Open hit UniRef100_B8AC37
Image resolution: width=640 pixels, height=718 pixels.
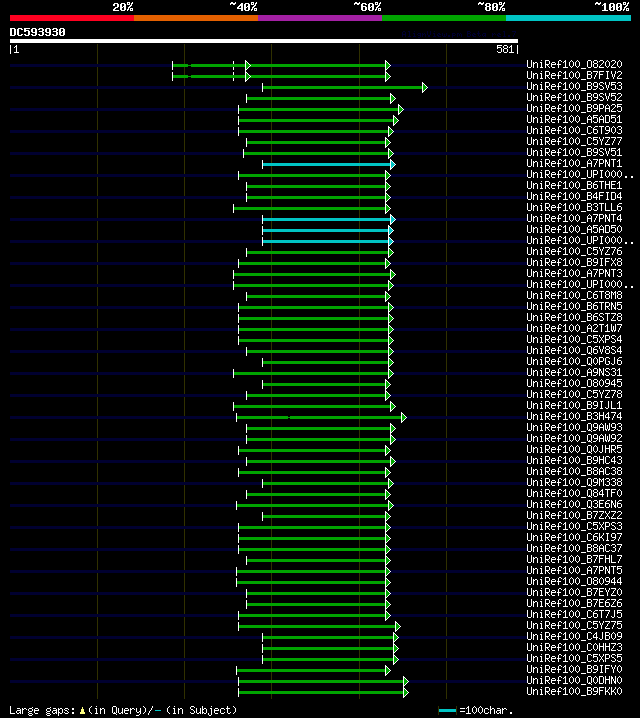coord(574,548)
